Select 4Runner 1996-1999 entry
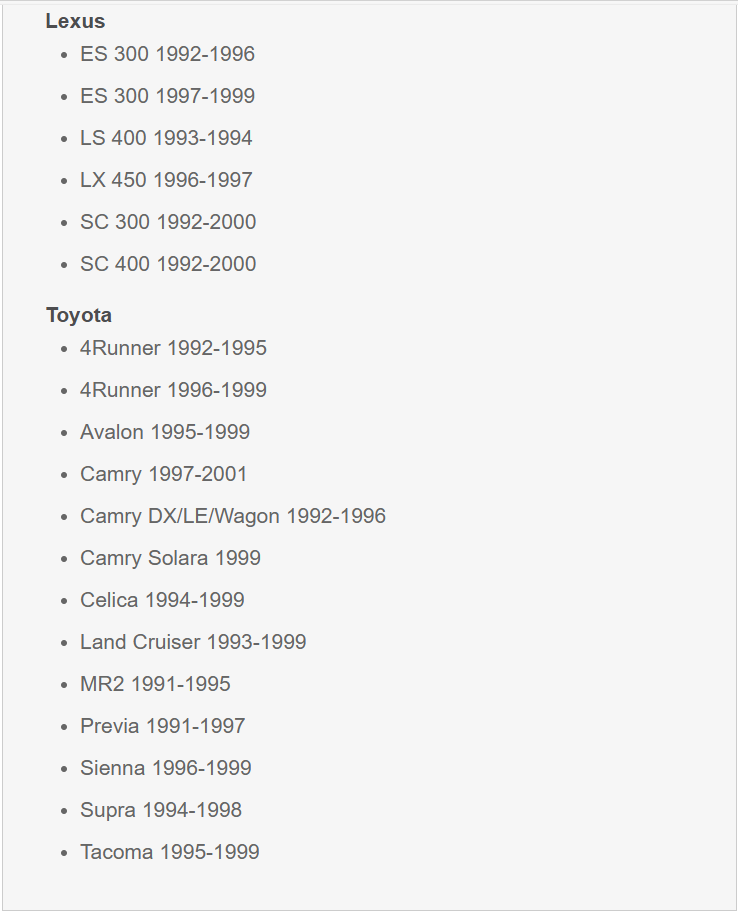 coord(173,390)
